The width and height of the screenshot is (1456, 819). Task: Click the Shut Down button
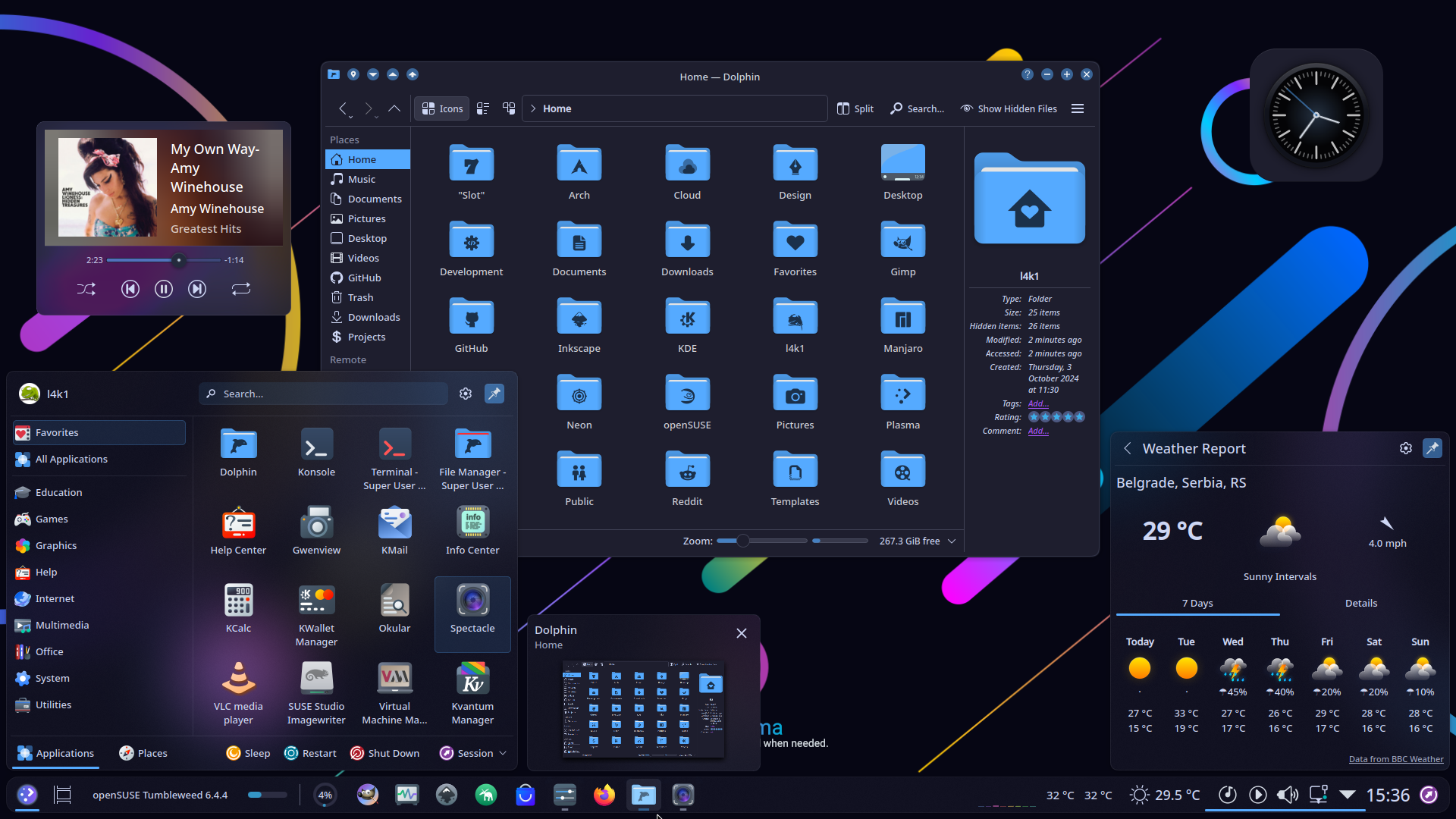384,753
